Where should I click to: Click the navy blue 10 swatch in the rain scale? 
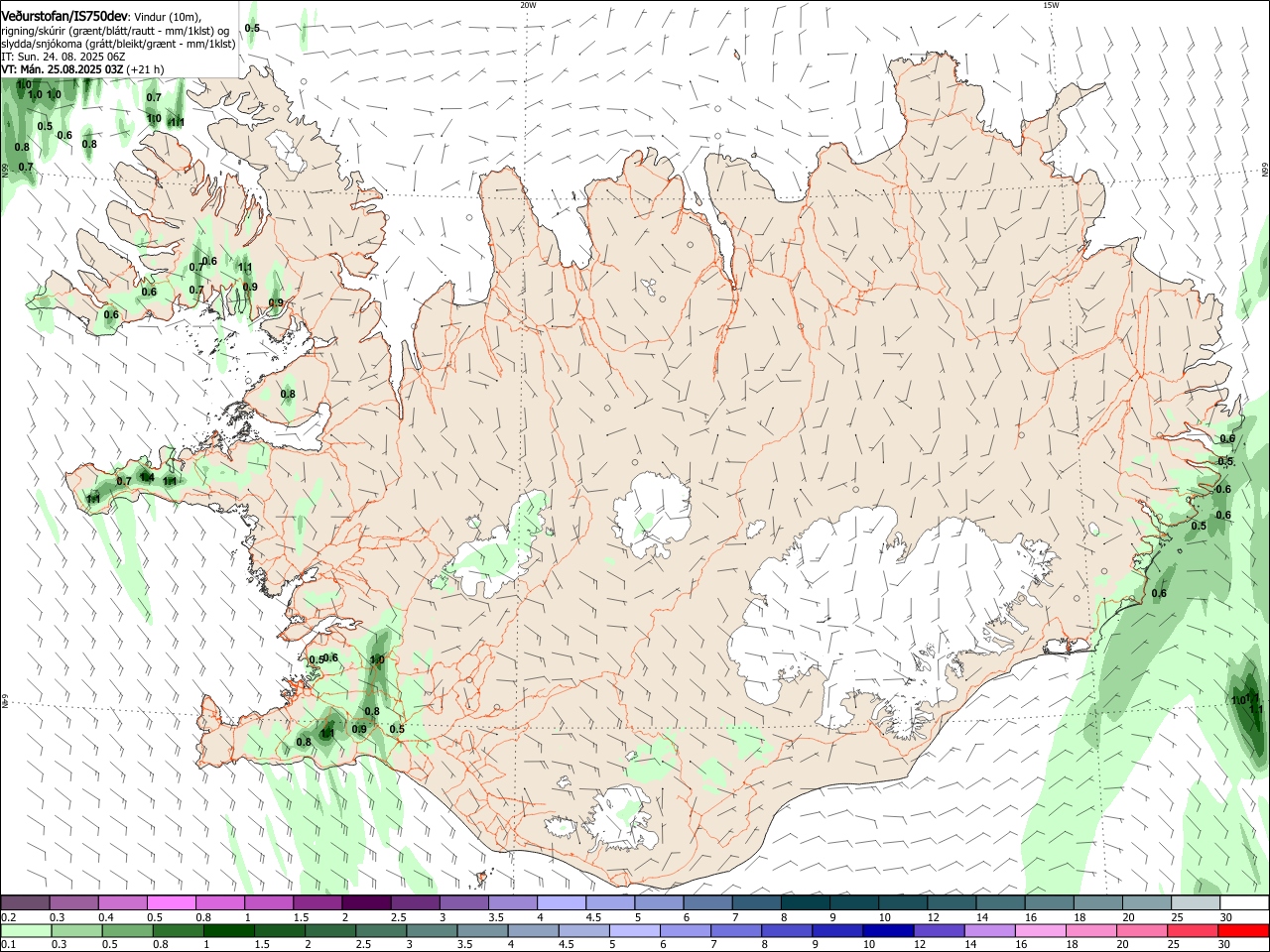(x=887, y=931)
